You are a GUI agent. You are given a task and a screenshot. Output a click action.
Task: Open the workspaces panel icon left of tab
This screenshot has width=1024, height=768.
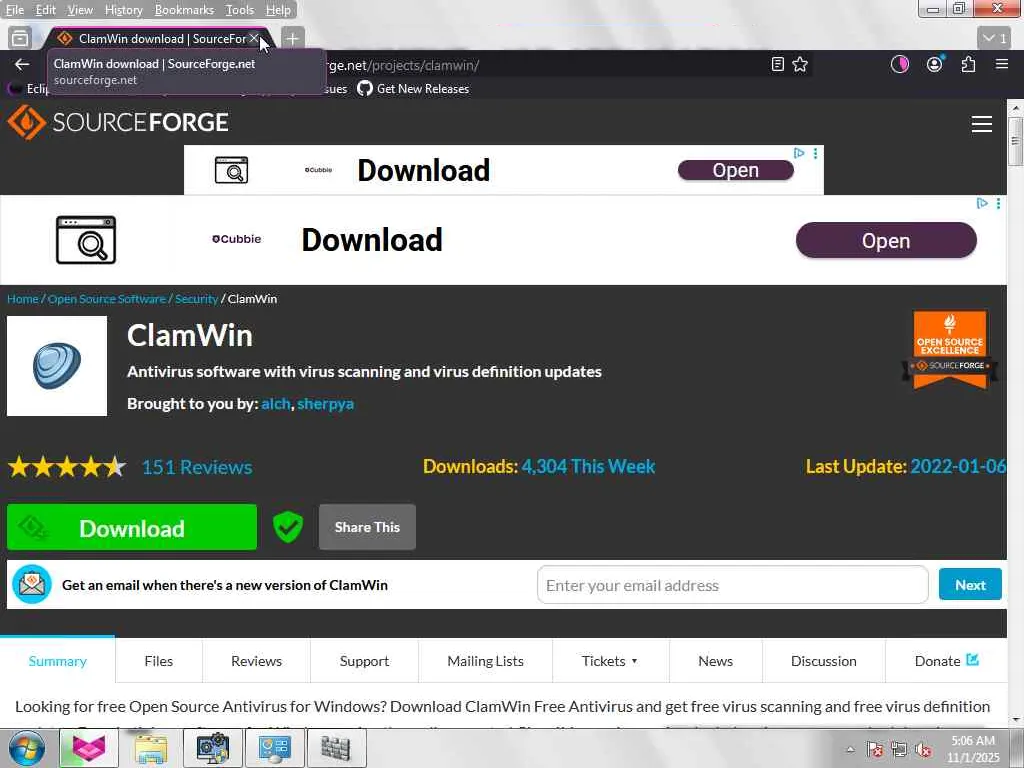coord(20,39)
